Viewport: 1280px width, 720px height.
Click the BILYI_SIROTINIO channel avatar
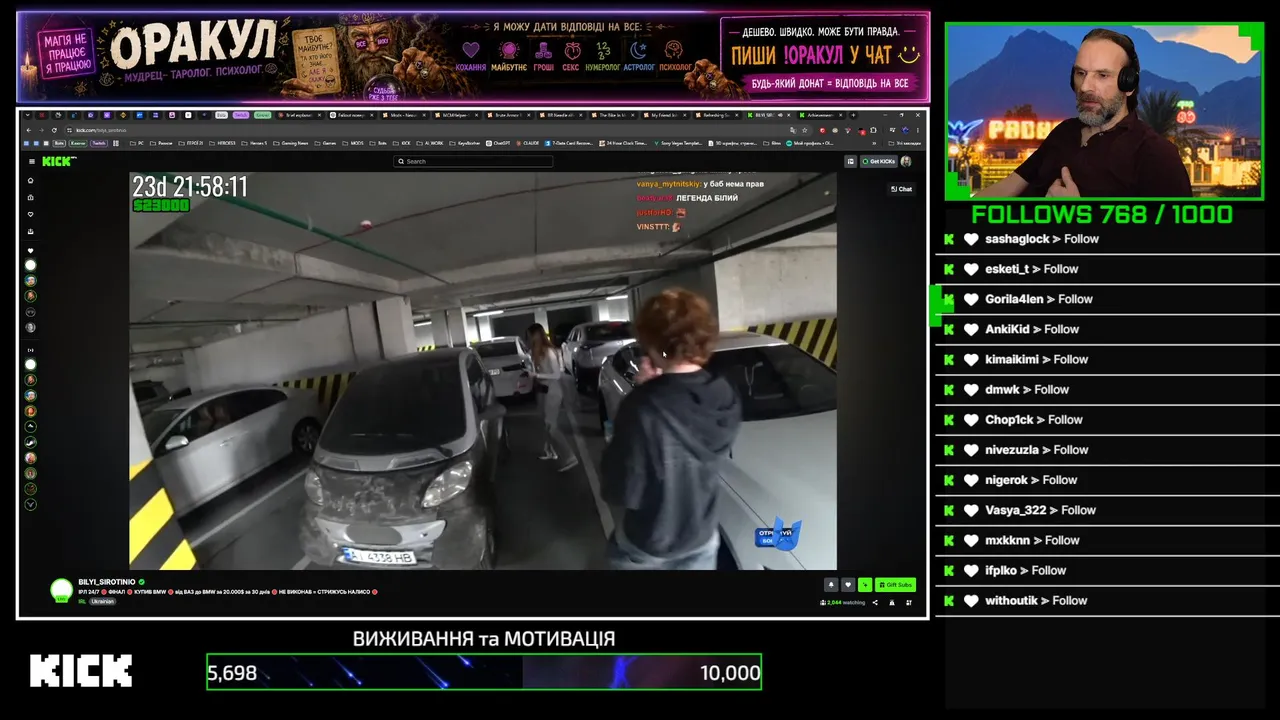(62, 590)
